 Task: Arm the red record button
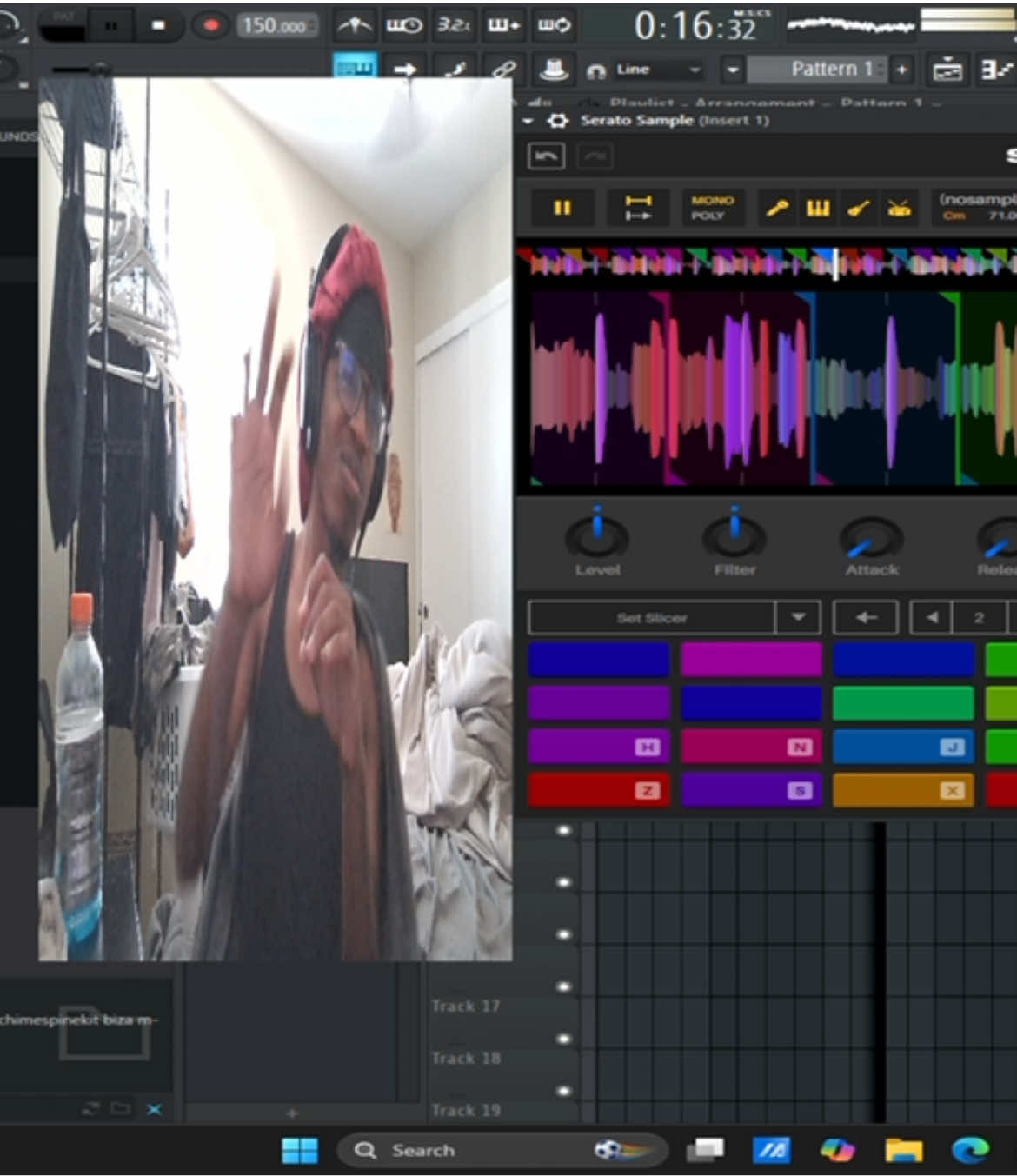coord(209,25)
